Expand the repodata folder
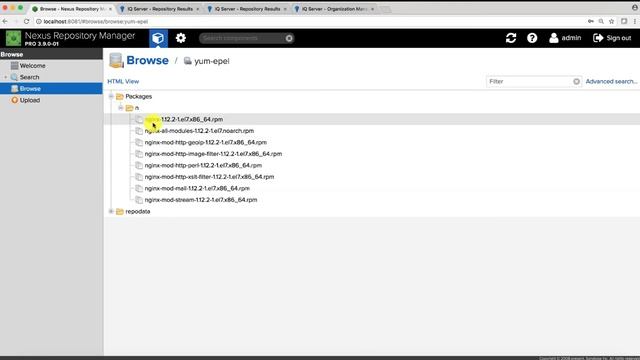 point(111,211)
